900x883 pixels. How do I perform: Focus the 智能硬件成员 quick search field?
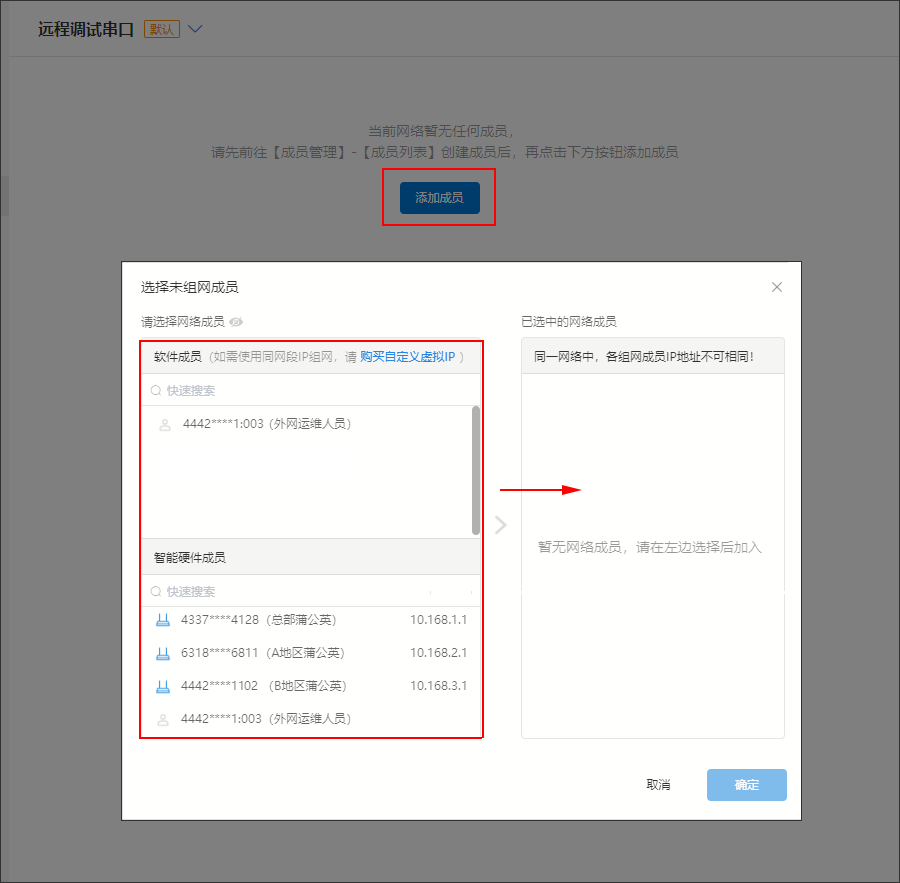(311, 591)
